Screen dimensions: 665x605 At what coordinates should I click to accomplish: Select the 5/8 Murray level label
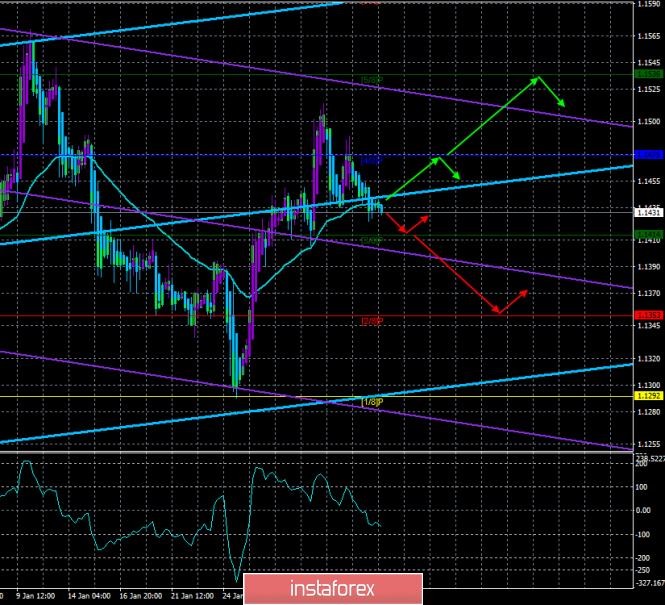[371, 80]
